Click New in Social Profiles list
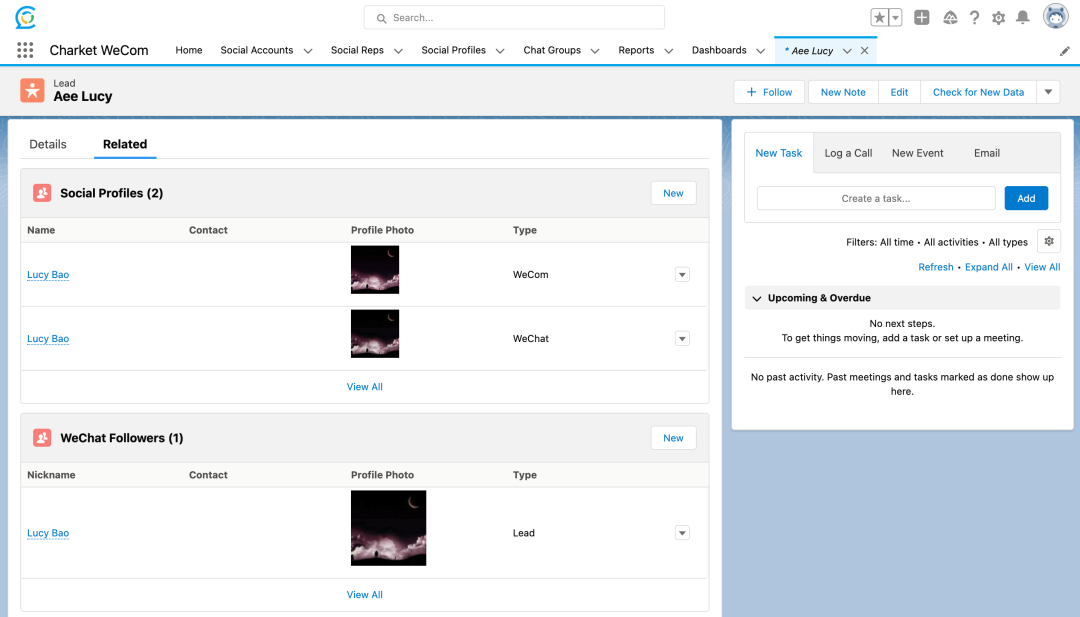This screenshot has height=617, width=1080. 673,193
